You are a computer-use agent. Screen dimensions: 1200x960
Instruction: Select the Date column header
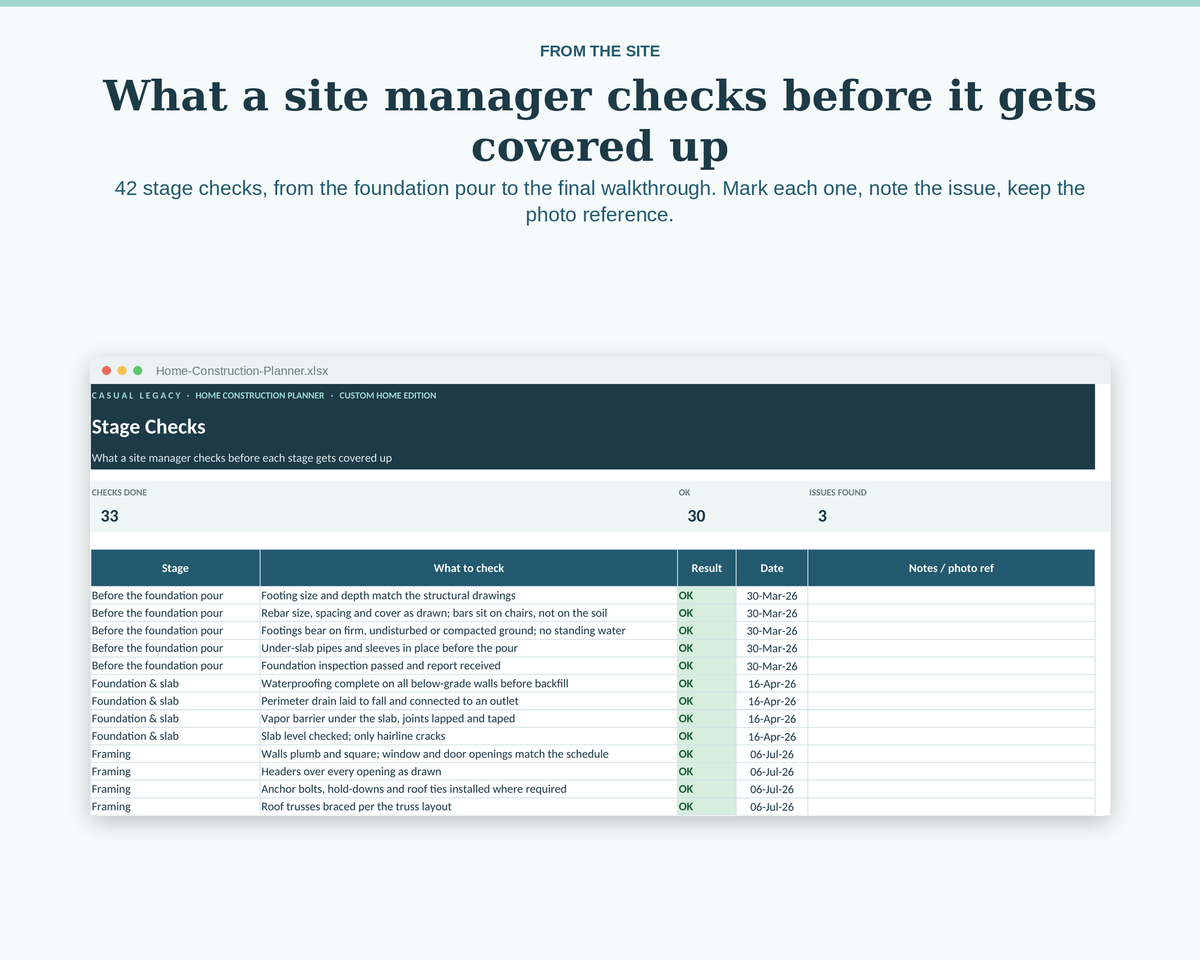[772, 568]
